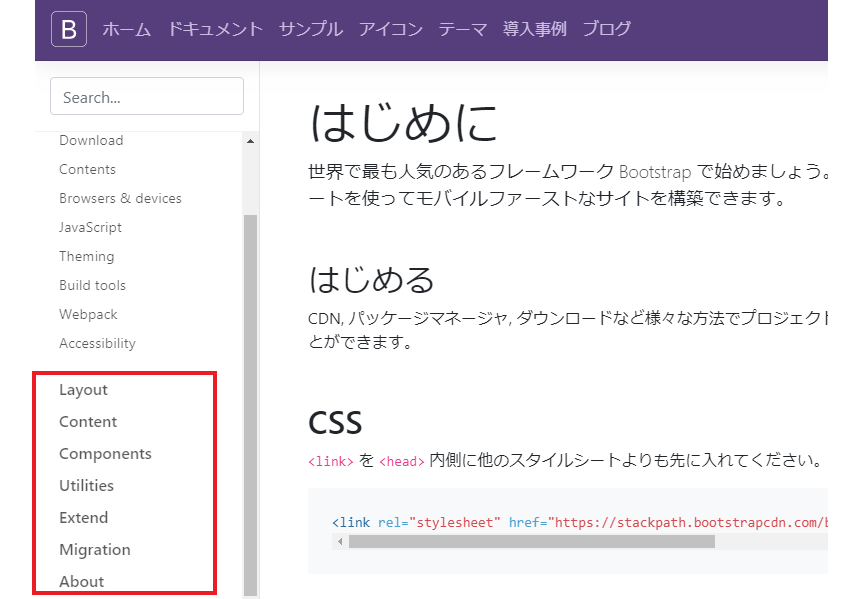Open the Accessibility sidebar link
The image size is (862, 599).
(x=97, y=343)
